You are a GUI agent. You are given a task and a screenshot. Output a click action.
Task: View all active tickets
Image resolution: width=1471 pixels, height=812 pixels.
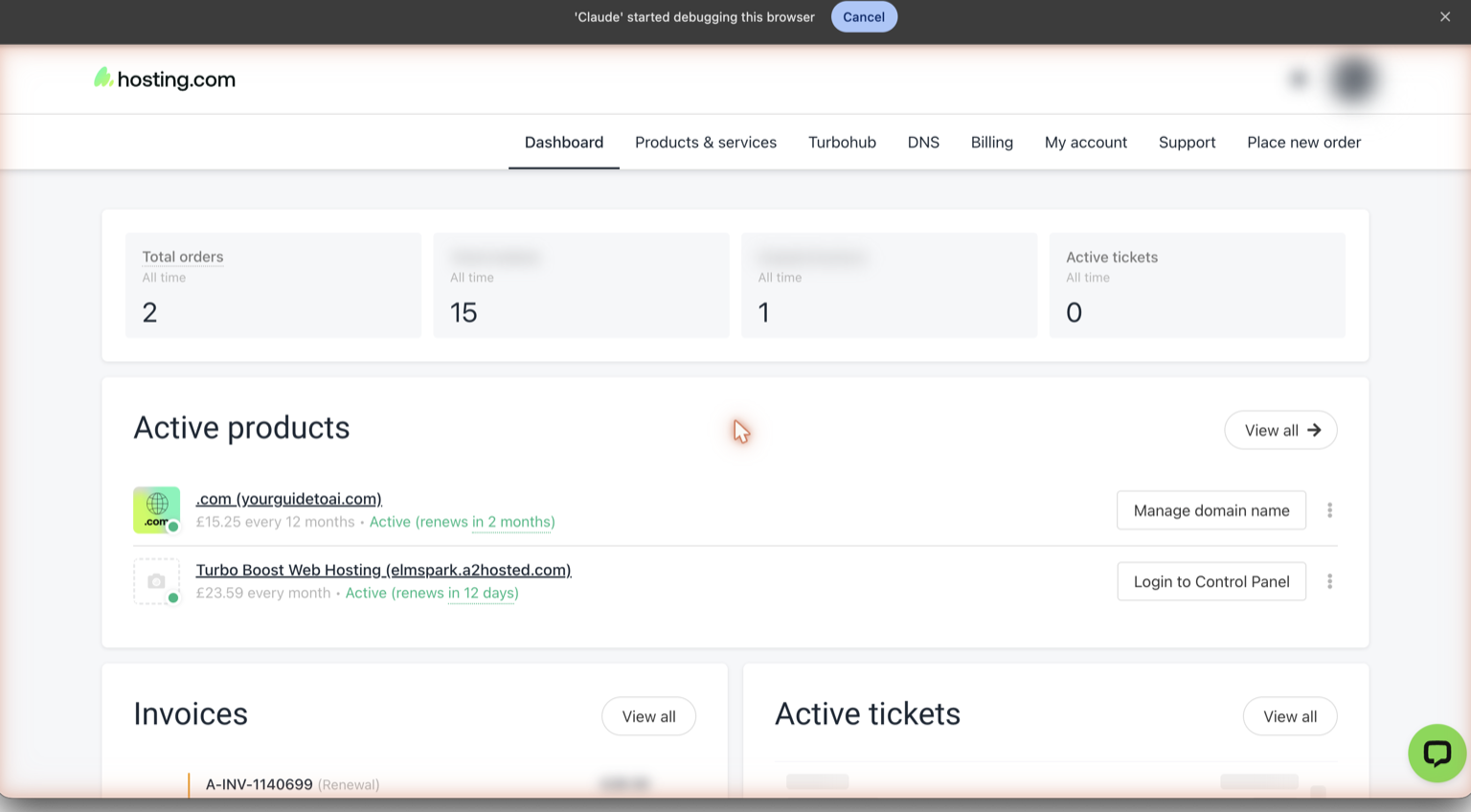[1290, 716]
